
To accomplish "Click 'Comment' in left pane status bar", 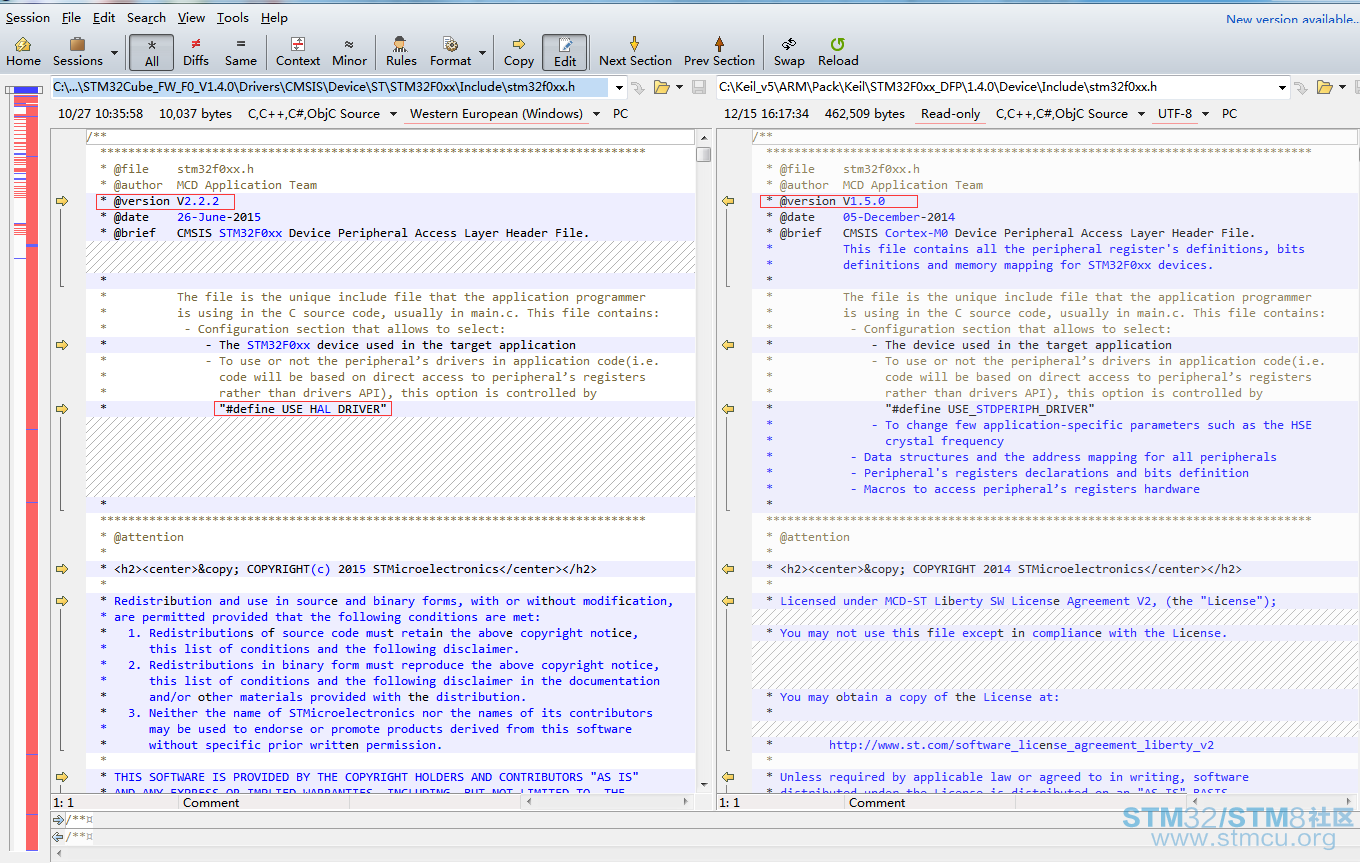I will [x=211, y=803].
